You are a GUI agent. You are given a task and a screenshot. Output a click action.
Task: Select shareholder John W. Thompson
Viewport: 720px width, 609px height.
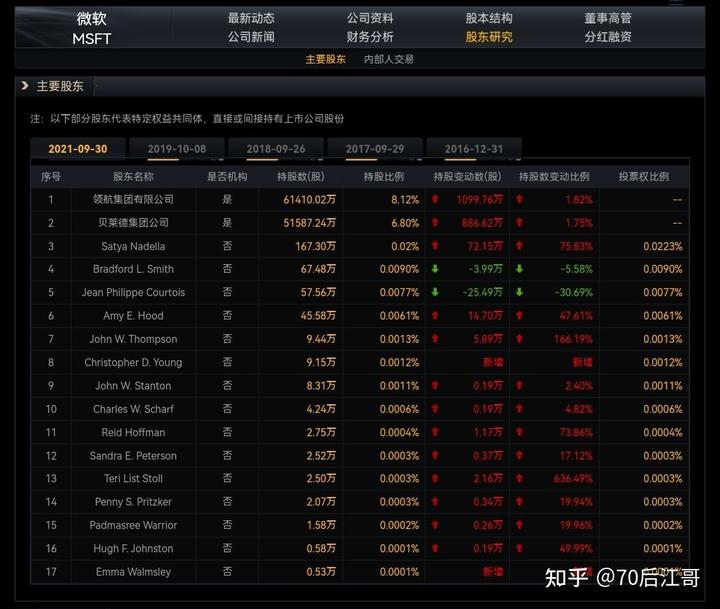click(x=133, y=339)
